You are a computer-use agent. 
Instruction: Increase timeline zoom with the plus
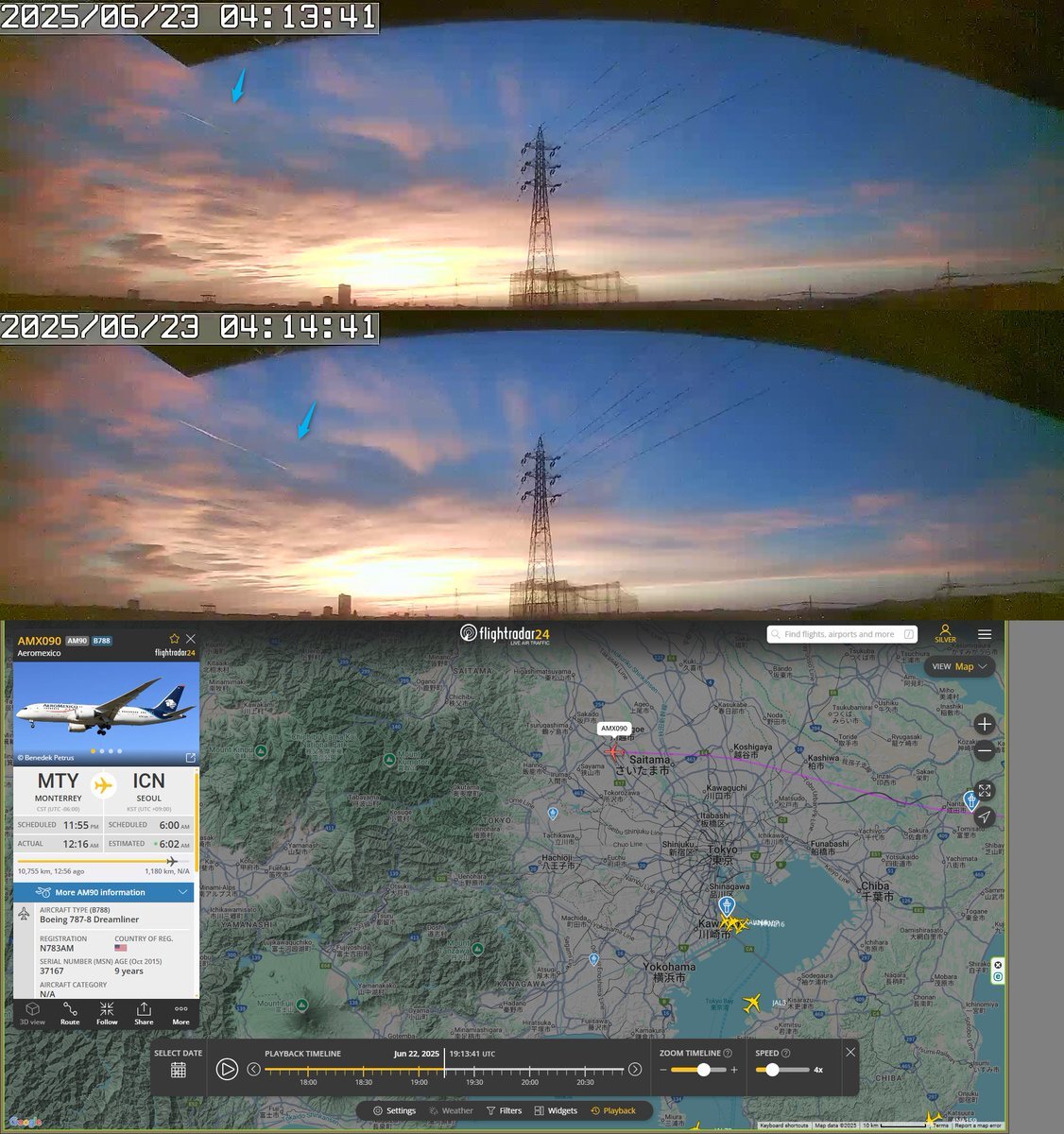click(734, 1070)
